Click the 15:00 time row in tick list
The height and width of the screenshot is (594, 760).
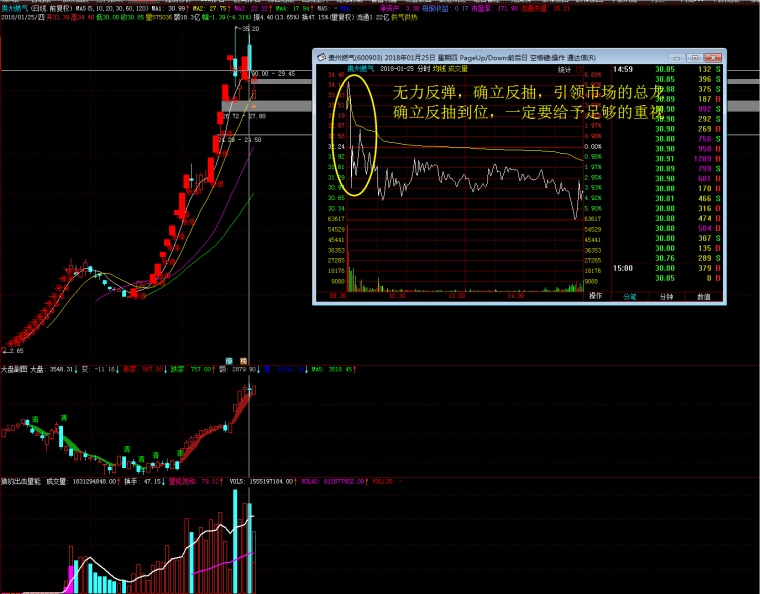point(623,268)
